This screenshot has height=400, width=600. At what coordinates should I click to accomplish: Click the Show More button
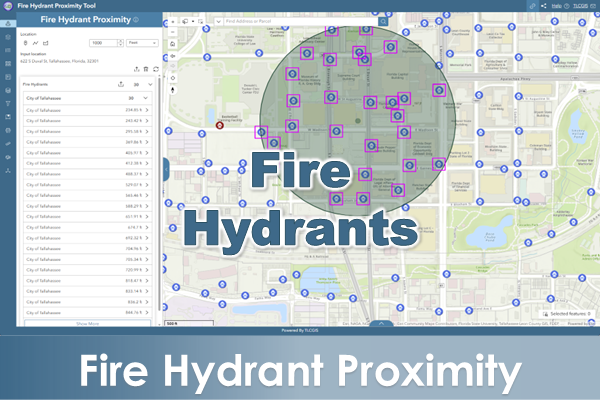point(88,323)
